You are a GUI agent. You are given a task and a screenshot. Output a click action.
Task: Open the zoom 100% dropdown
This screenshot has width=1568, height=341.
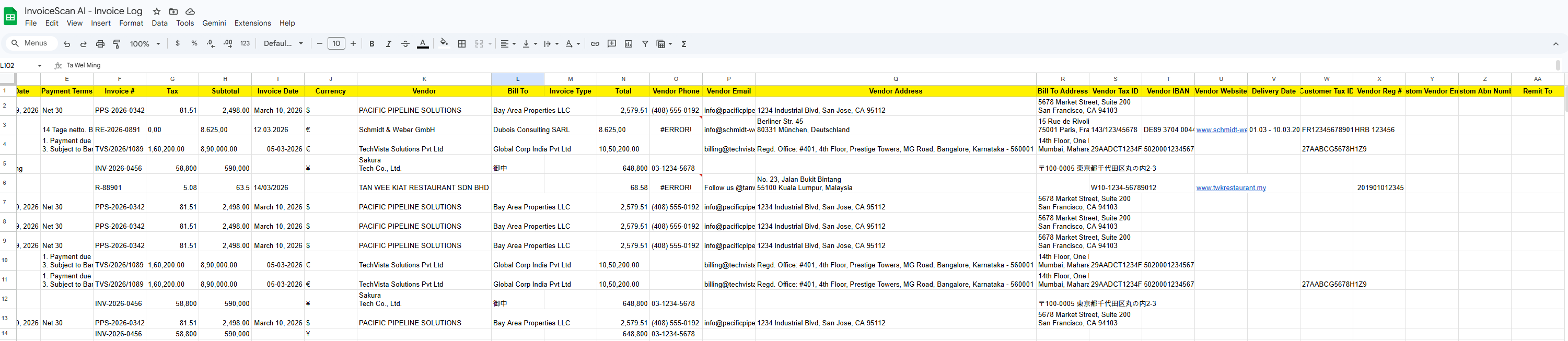pyautogui.click(x=145, y=44)
